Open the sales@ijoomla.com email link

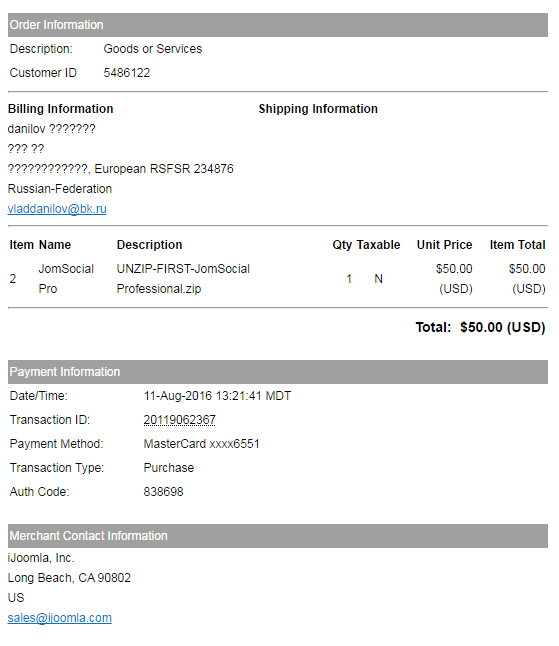click(x=60, y=618)
